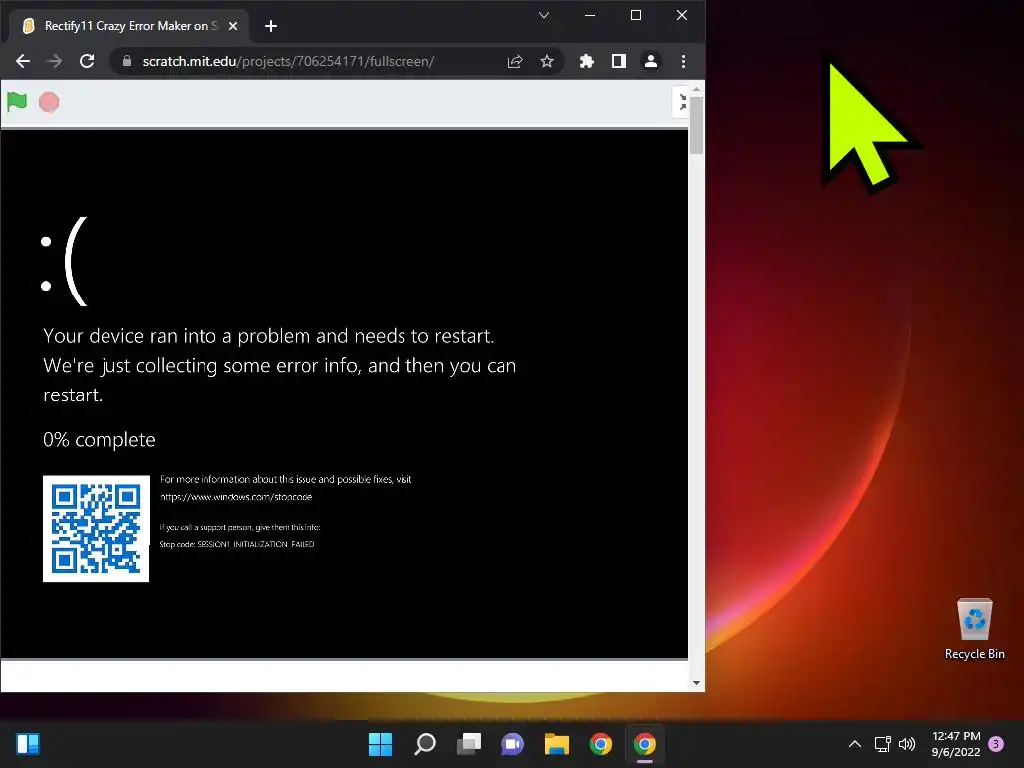Open Chrome three-dot menu
This screenshot has height=768, width=1024.
click(x=683, y=61)
